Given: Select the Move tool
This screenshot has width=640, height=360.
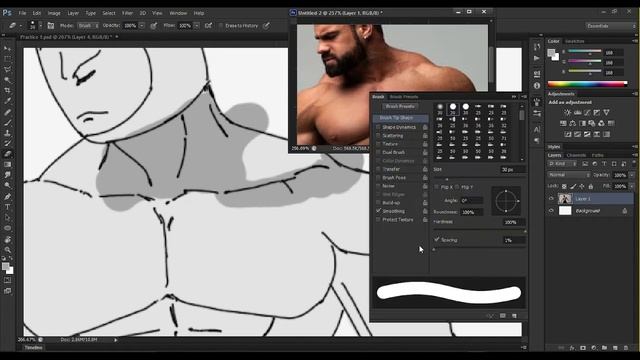Looking at the screenshot, I should coord(7,49).
